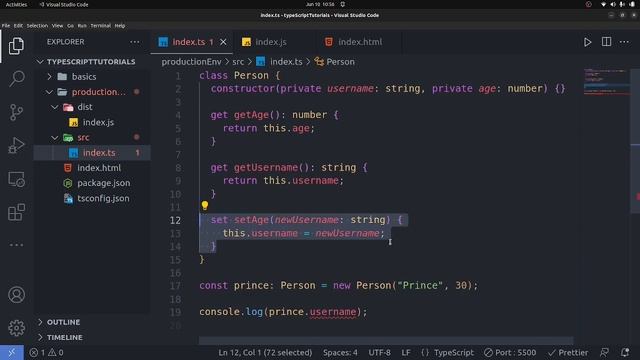
Task: Change UTF-8 file encoding
Action: pos(380,352)
